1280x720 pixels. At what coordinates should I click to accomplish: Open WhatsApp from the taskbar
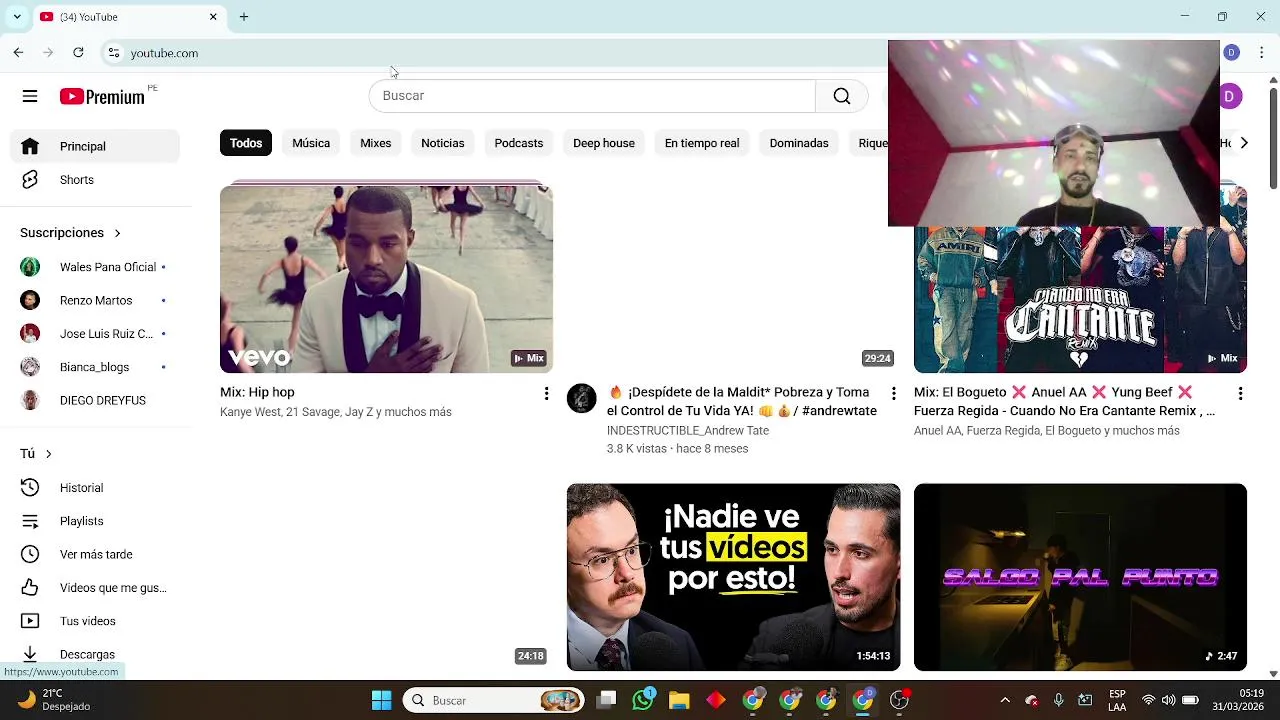[x=643, y=700]
